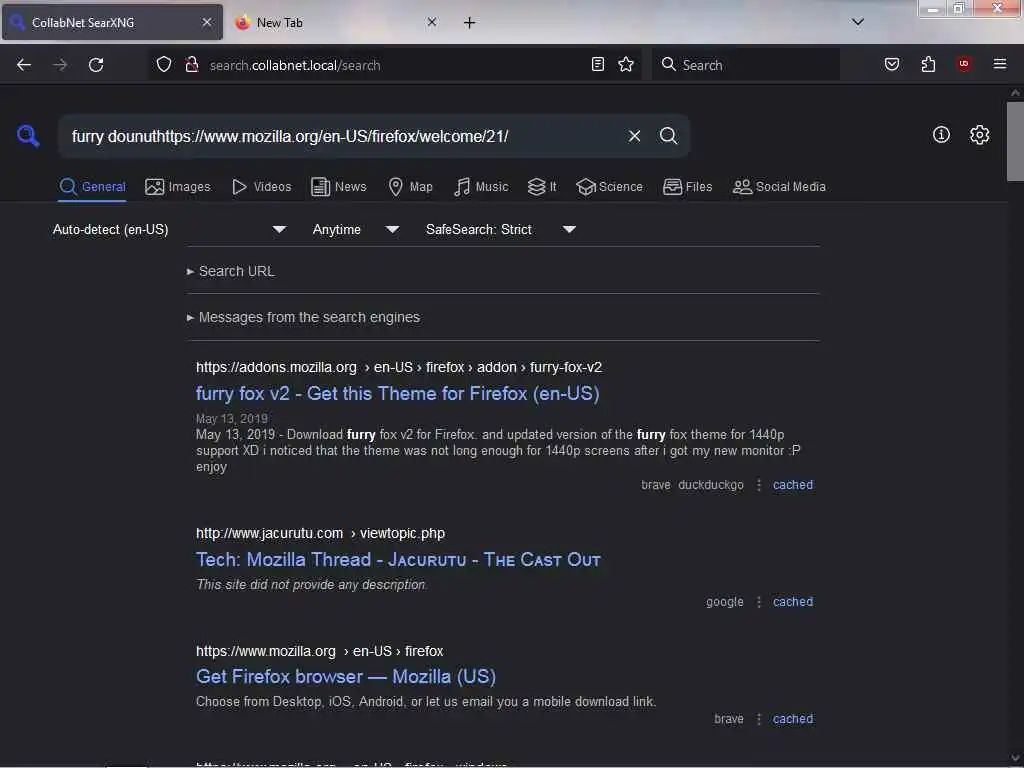Image resolution: width=1024 pixels, height=768 pixels.
Task: Open a new browser tab
Action: (470, 23)
